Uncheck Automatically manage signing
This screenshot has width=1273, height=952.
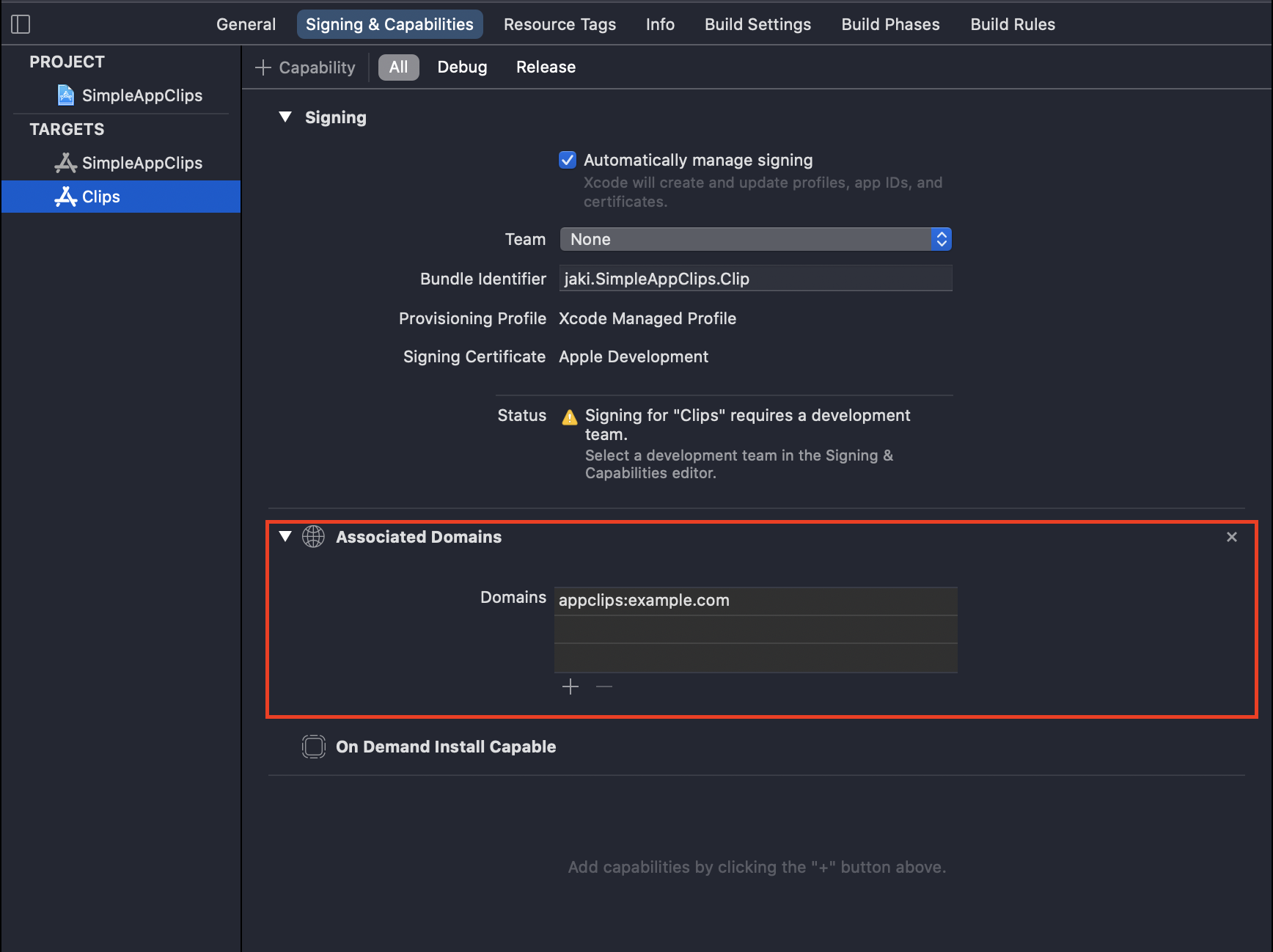[568, 160]
